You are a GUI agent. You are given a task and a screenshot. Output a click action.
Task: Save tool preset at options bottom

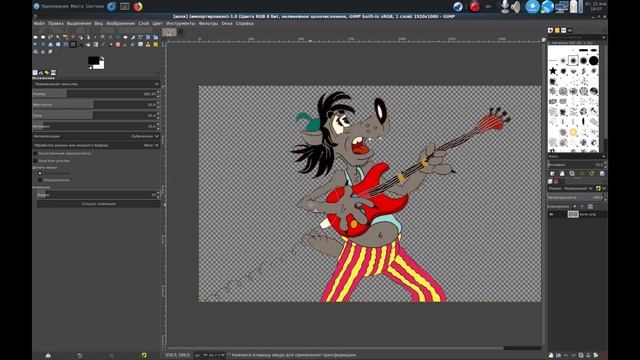coord(48,355)
